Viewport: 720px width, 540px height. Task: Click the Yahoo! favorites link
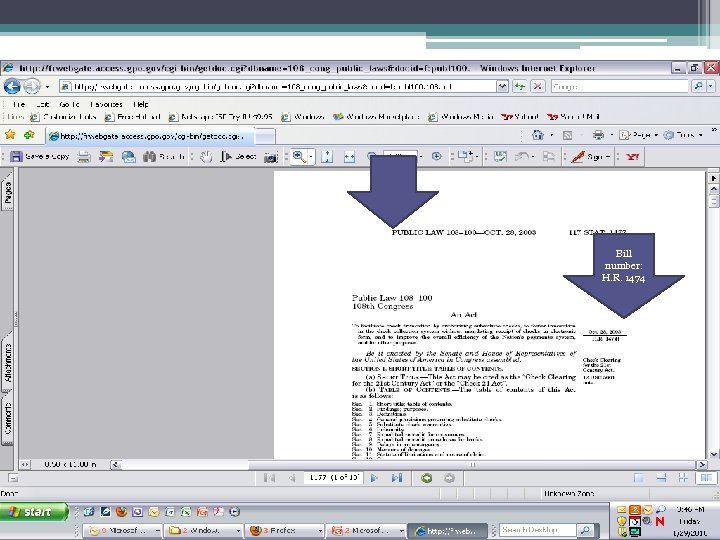[x=520, y=117]
